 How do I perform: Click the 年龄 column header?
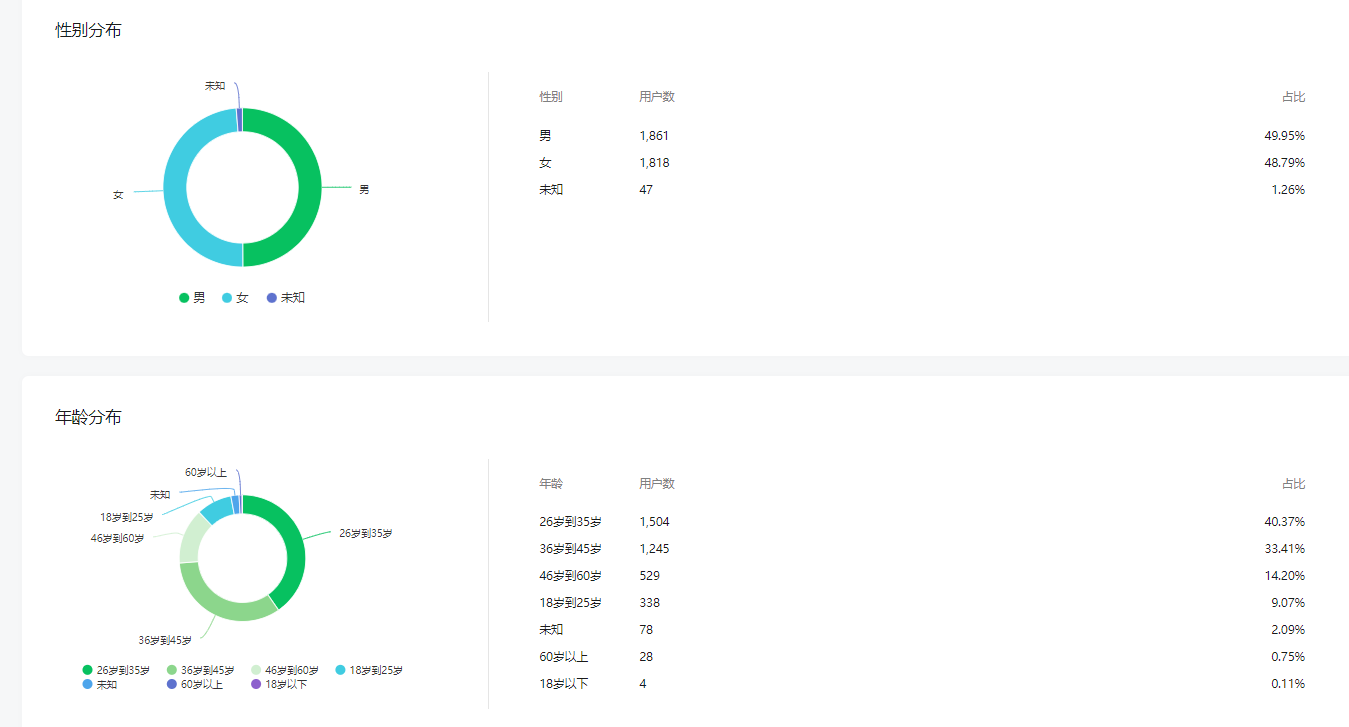[551, 484]
